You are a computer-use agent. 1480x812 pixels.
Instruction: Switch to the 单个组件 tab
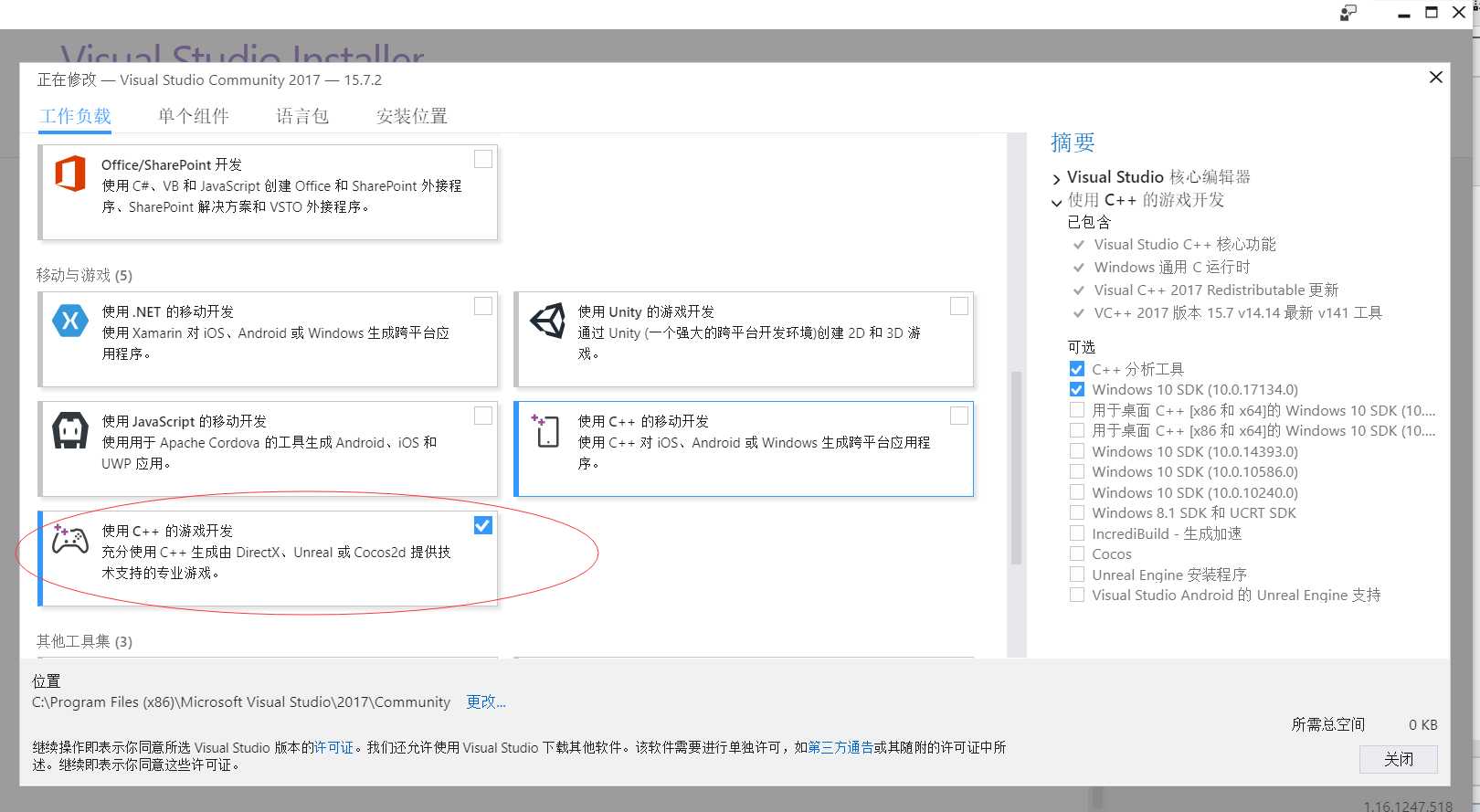[194, 116]
